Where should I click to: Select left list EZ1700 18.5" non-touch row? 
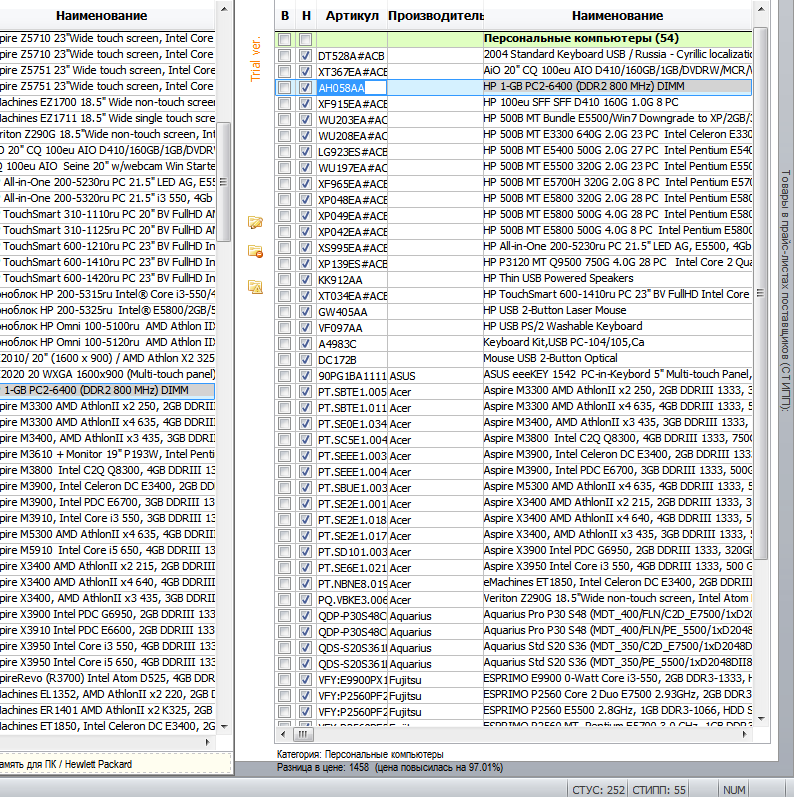coord(107,102)
